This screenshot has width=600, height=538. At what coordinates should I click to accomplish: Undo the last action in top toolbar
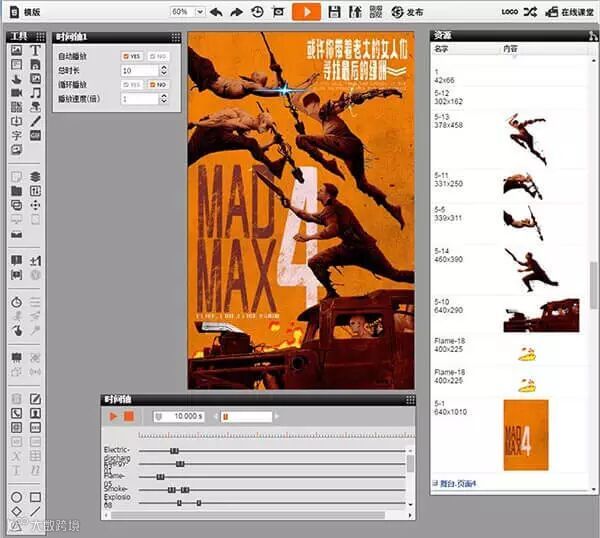coord(217,12)
